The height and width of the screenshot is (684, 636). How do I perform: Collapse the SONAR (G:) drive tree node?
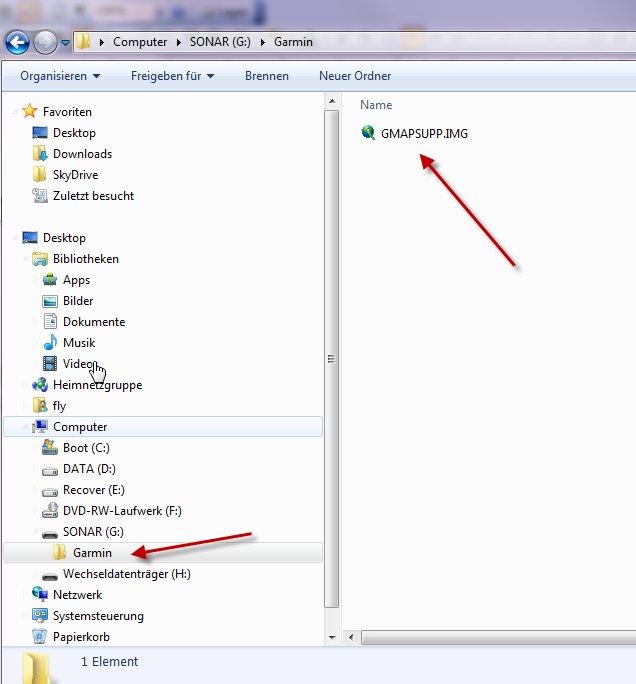click(x=36, y=531)
